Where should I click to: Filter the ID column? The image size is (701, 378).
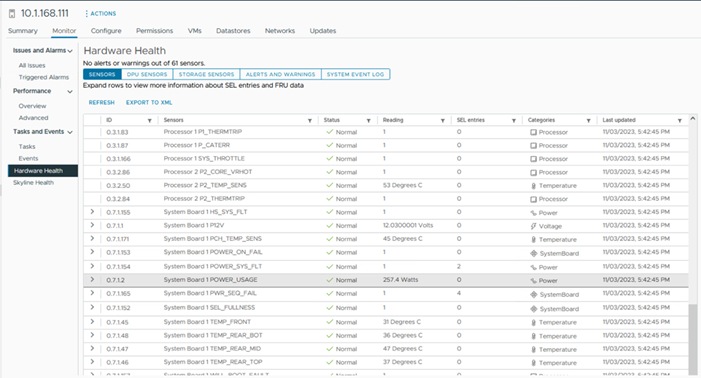pos(150,121)
